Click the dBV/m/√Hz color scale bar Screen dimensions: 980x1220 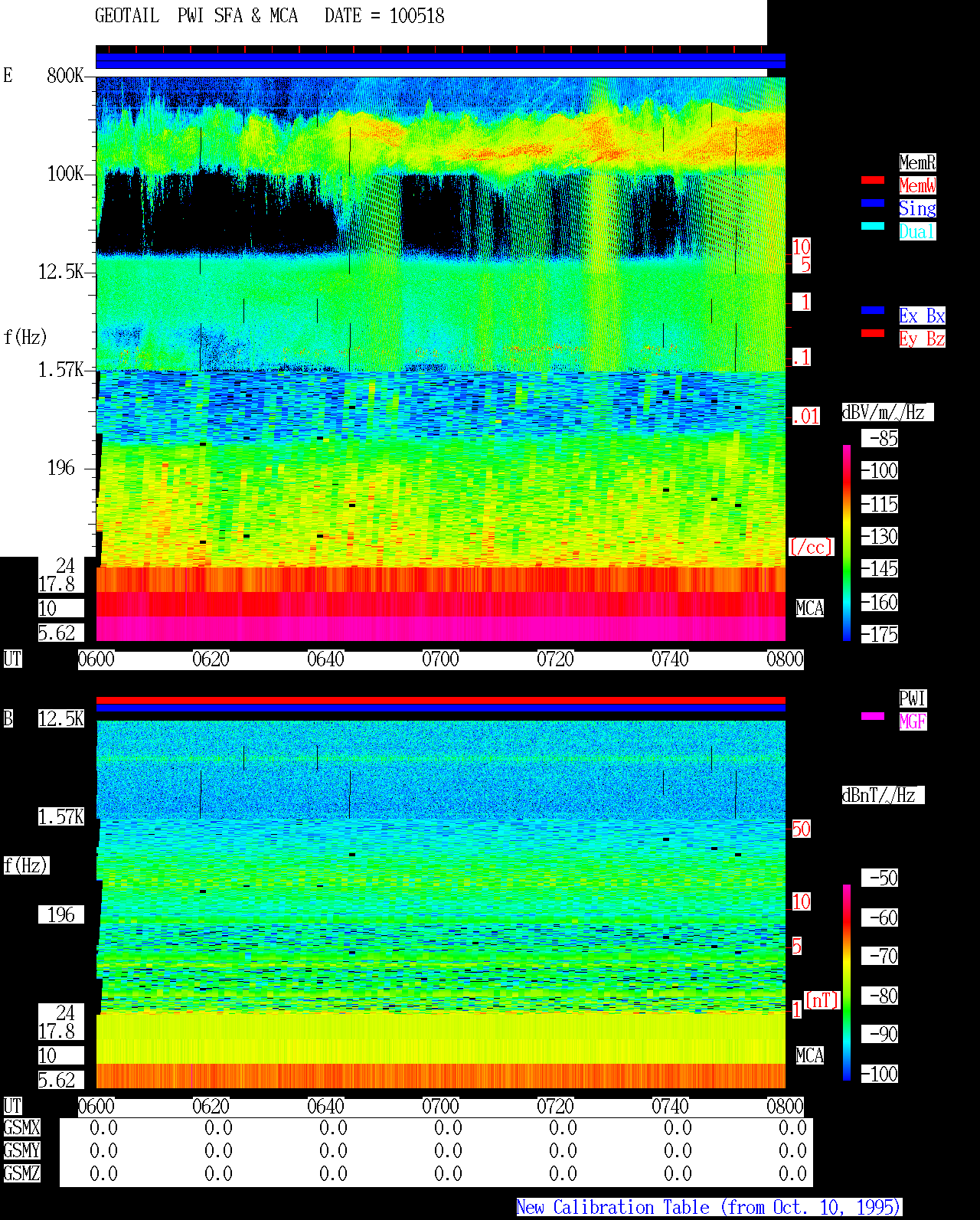click(x=847, y=542)
